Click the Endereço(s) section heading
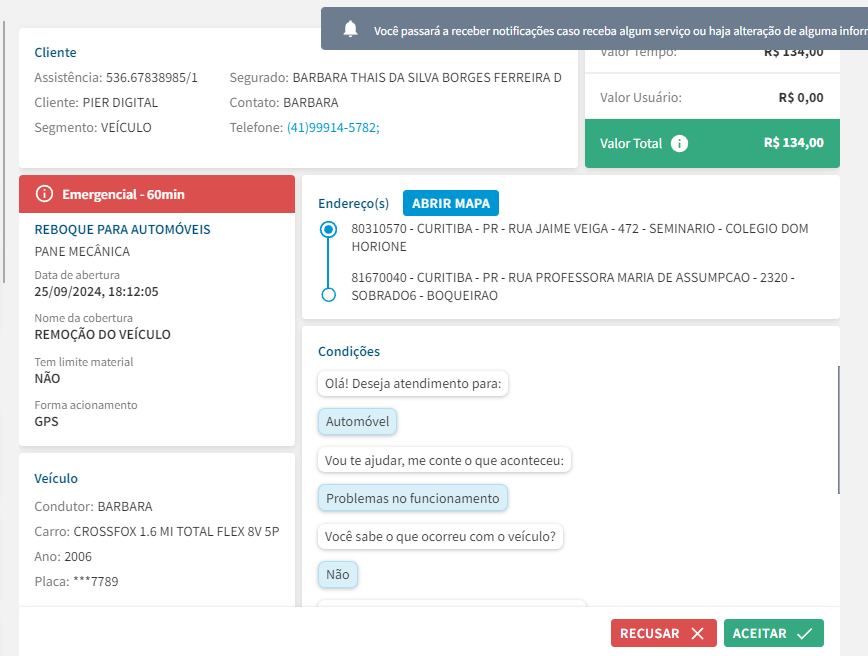868x656 pixels. point(353,203)
